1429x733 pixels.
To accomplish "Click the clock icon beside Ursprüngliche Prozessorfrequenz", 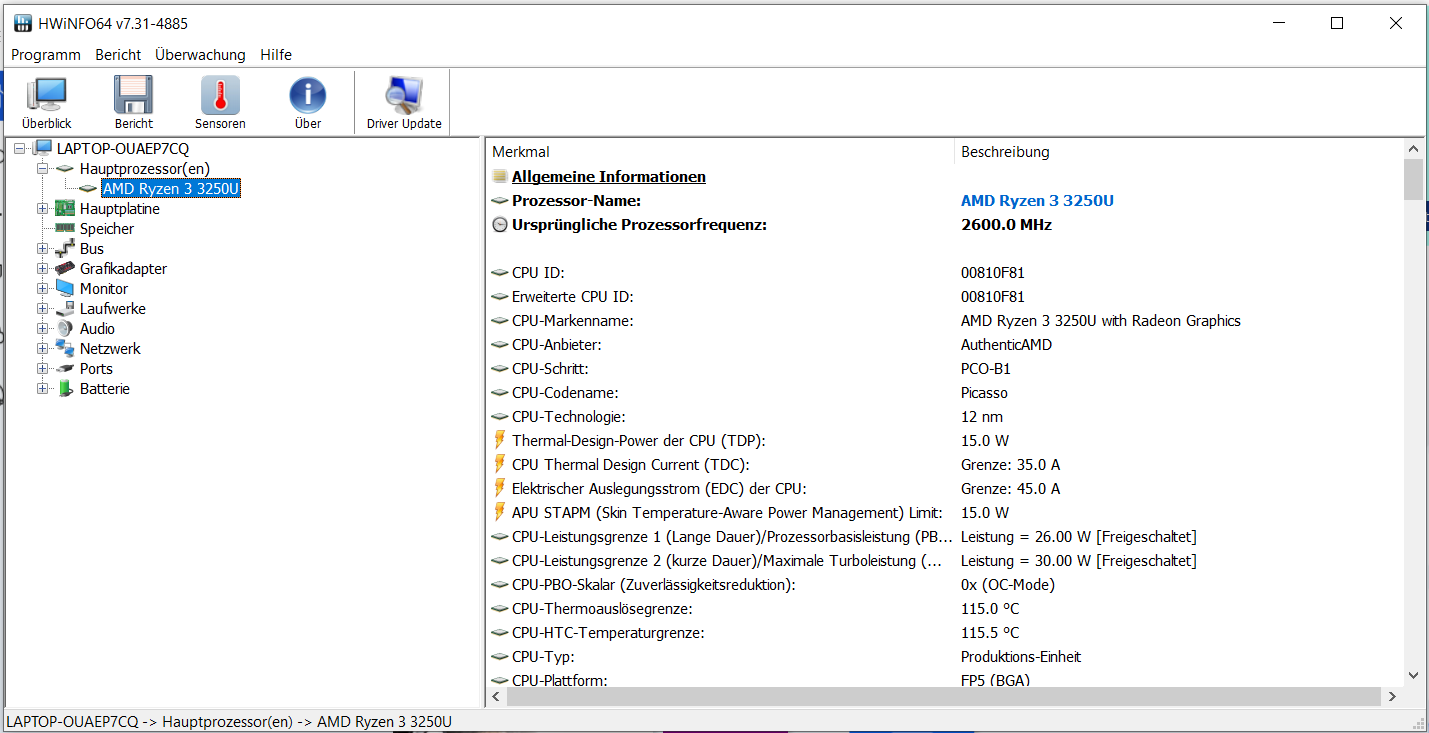I will pos(500,225).
